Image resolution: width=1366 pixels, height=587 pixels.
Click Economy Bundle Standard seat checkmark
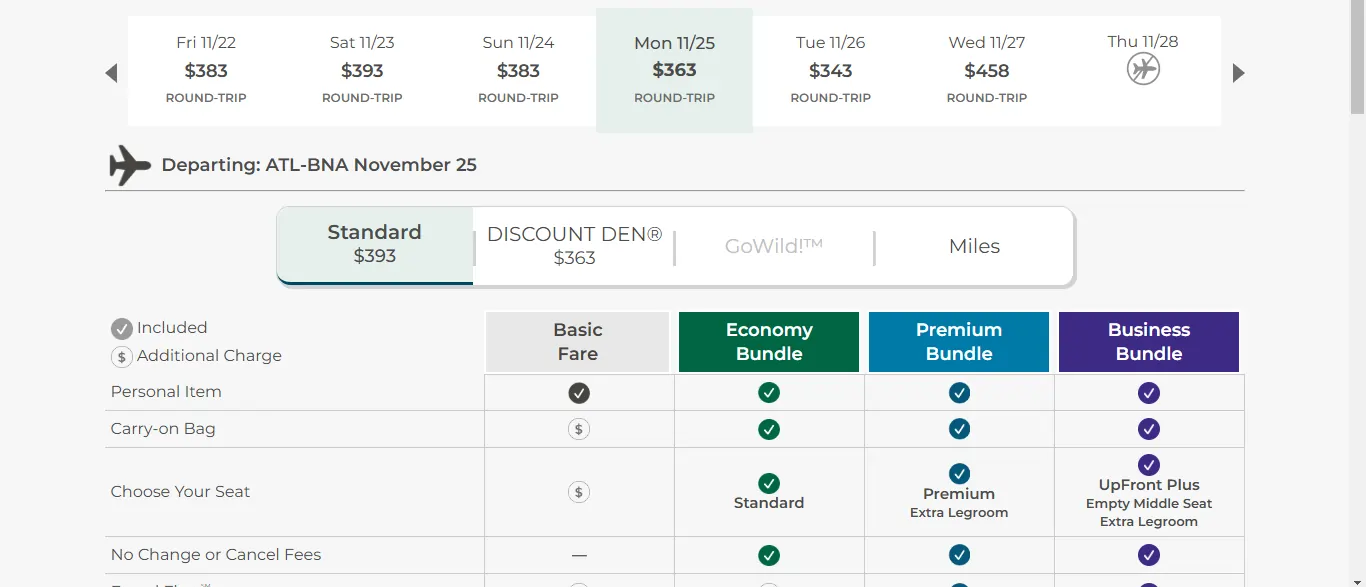pos(769,483)
